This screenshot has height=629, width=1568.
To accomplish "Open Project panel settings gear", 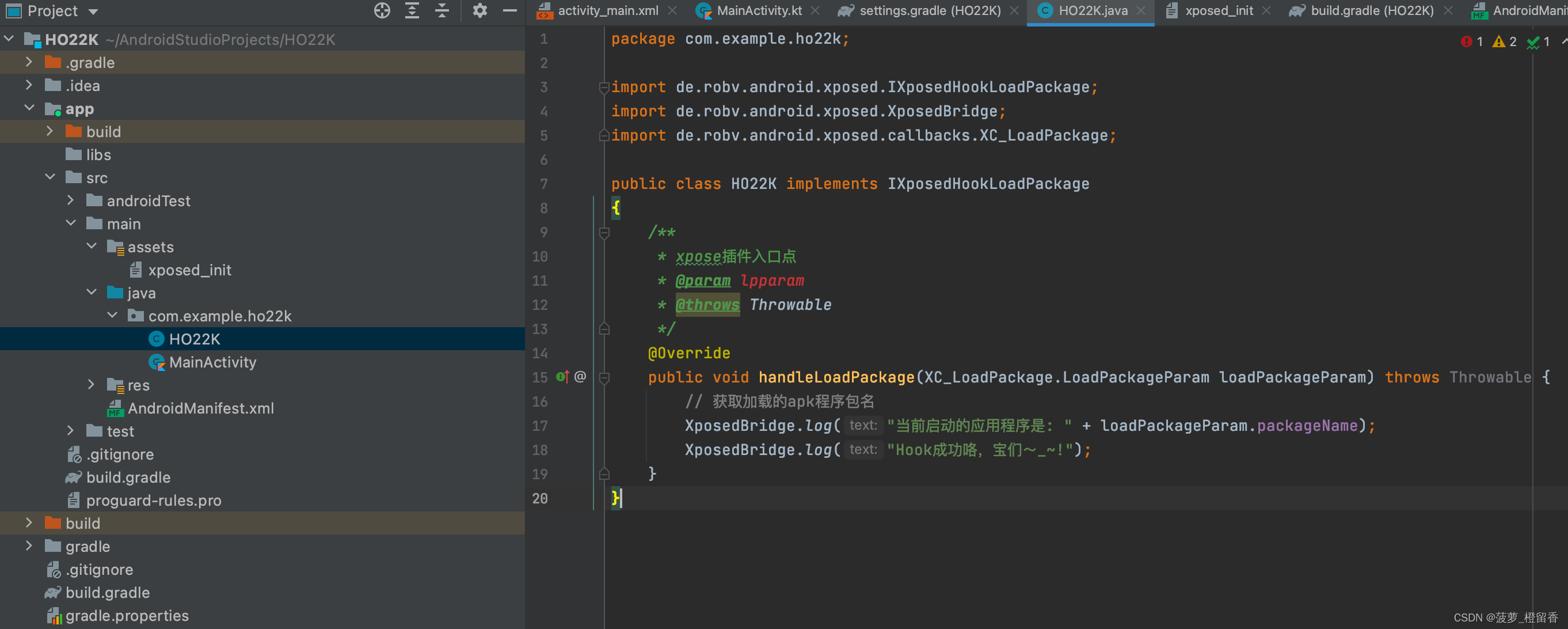I will (x=479, y=10).
